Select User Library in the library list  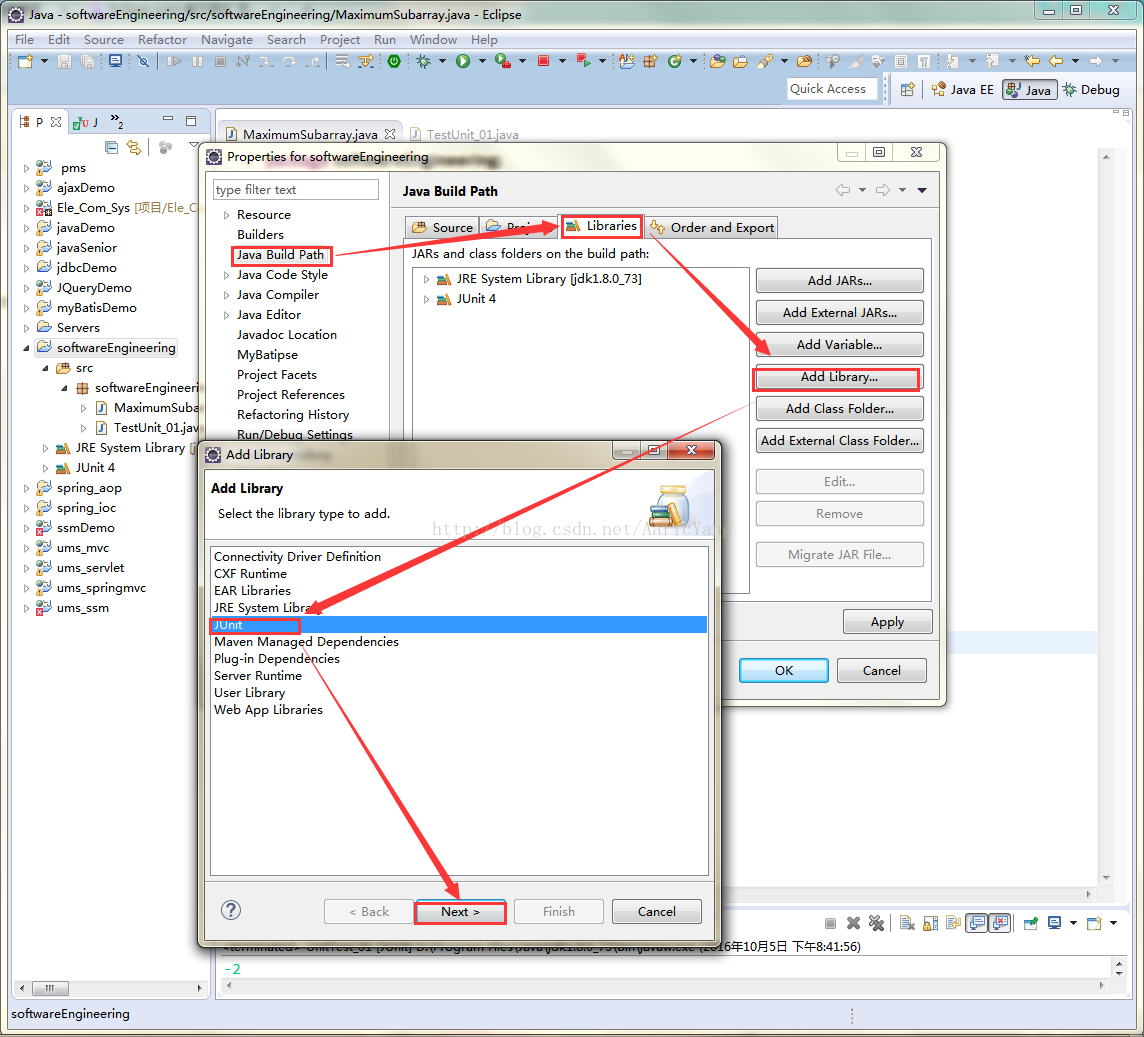[459, 693]
